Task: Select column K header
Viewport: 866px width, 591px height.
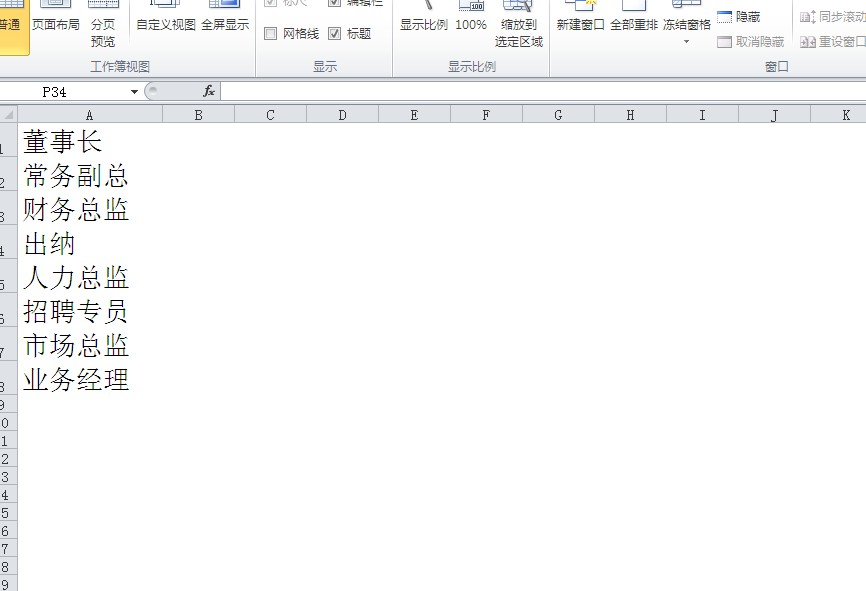Action: 838,115
